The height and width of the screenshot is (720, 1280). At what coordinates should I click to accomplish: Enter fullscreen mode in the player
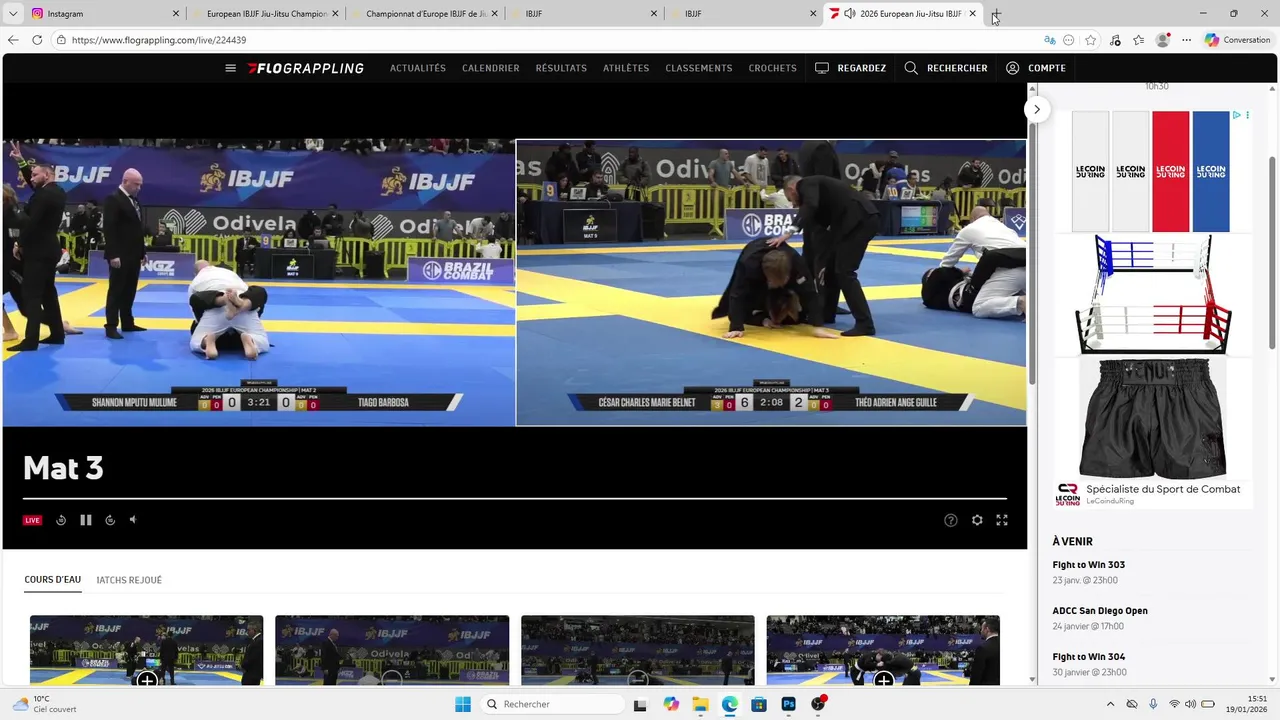pos(1002,520)
